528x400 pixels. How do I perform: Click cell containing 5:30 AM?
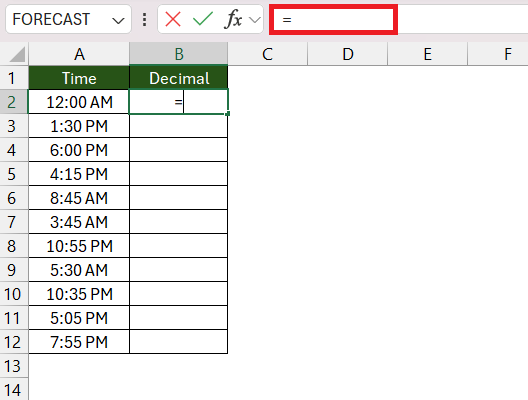[x=79, y=270]
